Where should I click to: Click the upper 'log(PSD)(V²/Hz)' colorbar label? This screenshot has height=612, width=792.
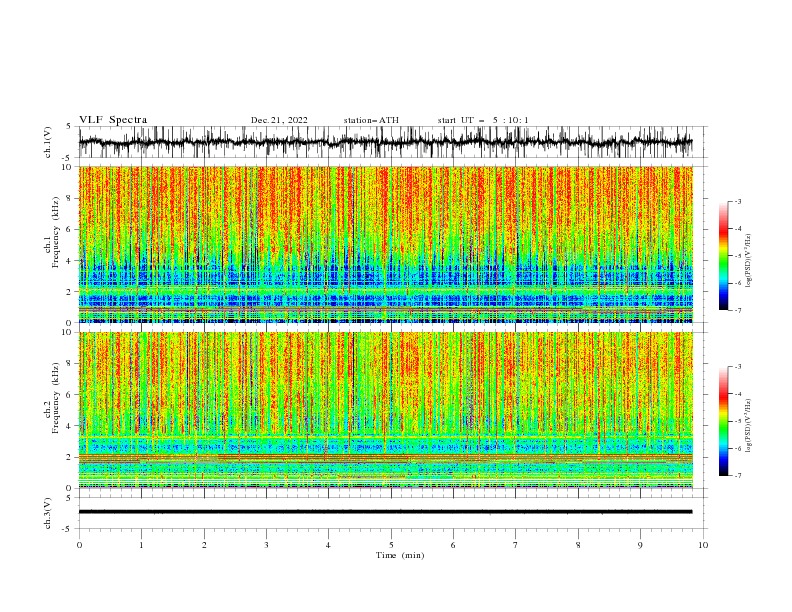point(748,261)
